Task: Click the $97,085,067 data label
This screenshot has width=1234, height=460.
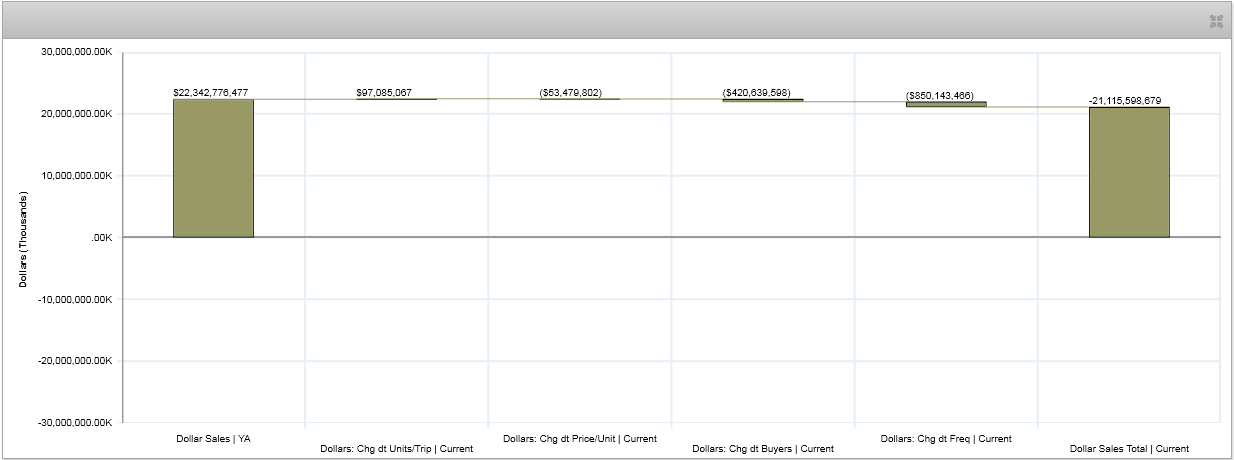Action: pyautogui.click(x=384, y=92)
